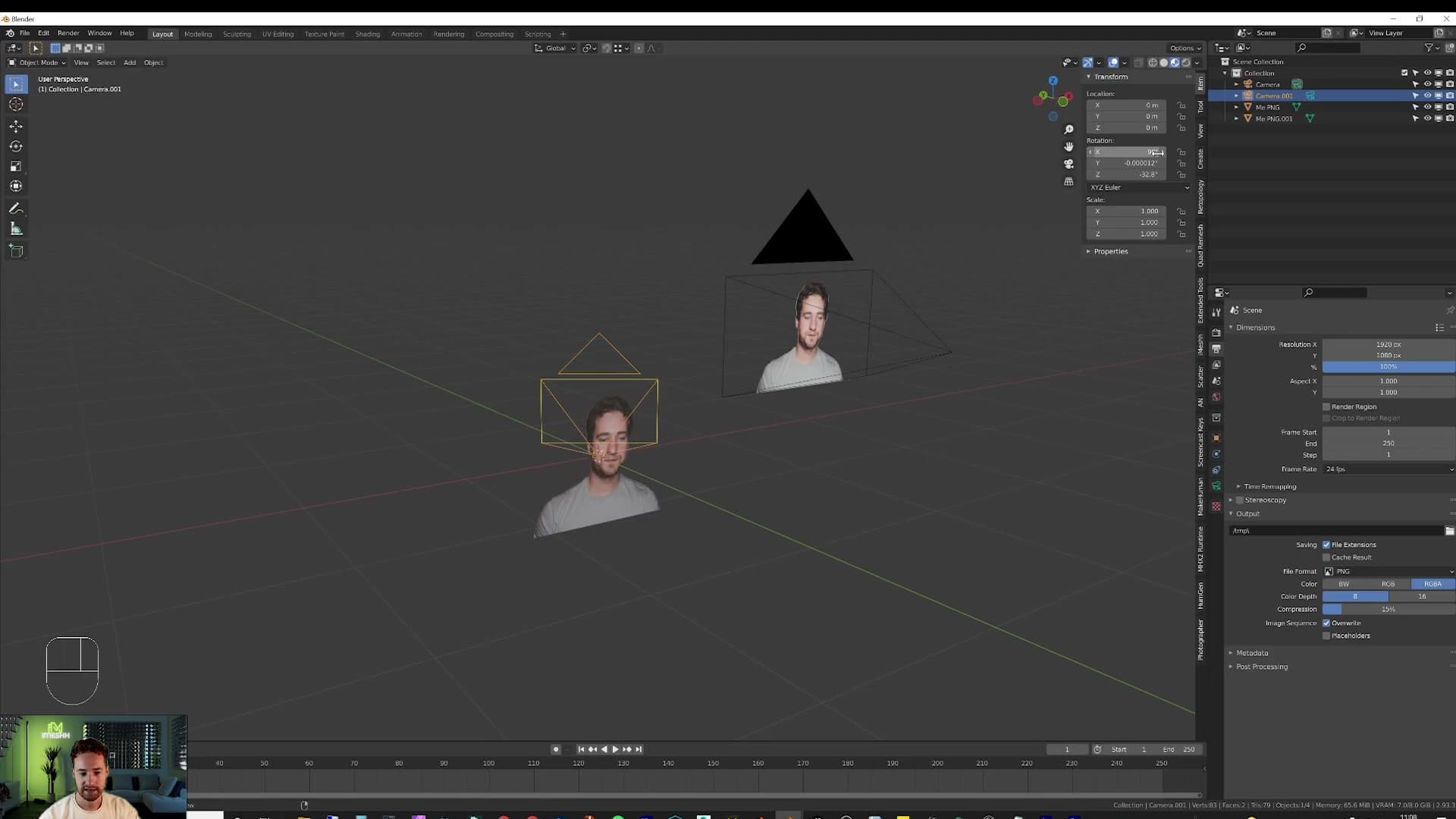This screenshot has width=1456, height=819.
Task: Open the Options dropdown in viewport header
Action: pos(1185,49)
